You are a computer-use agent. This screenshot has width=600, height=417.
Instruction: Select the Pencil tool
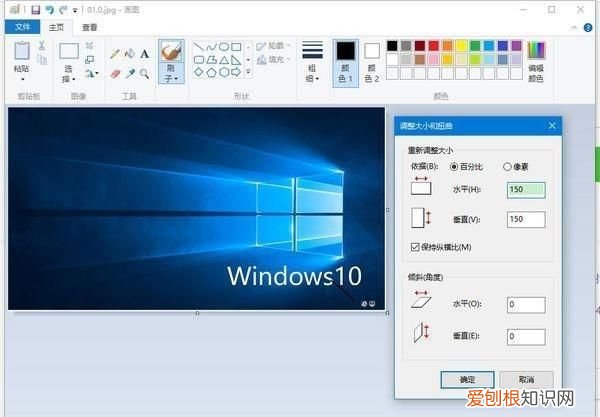click(115, 54)
